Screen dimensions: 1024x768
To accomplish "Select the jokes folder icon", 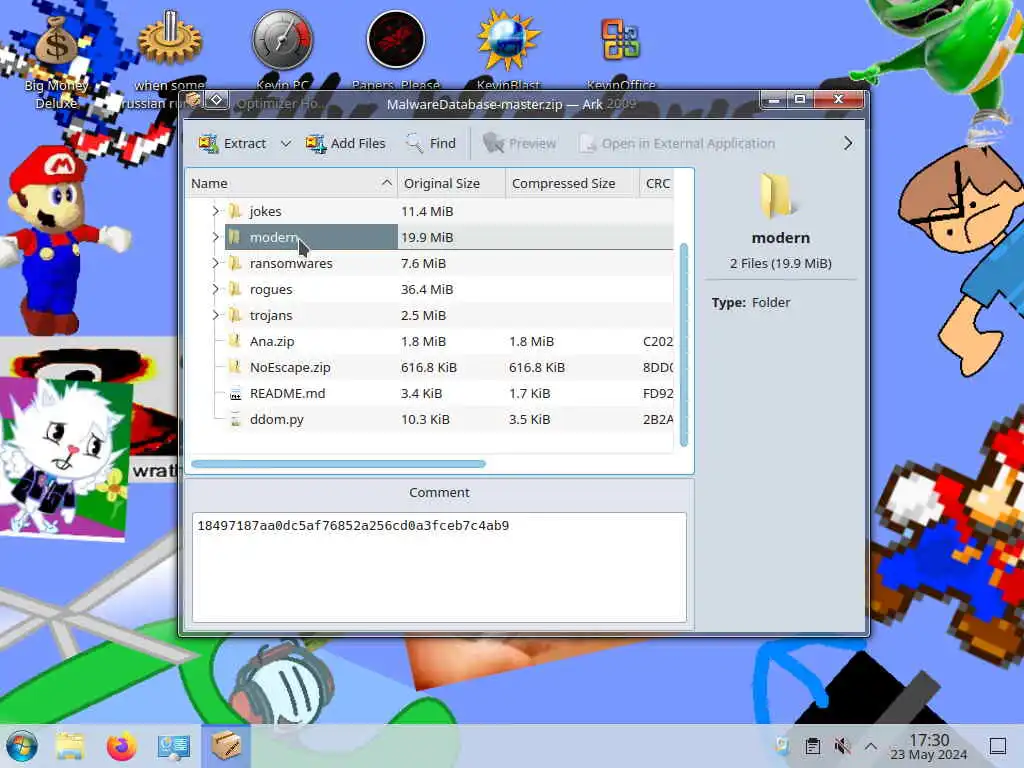I will pyautogui.click(x=235, y=211).
